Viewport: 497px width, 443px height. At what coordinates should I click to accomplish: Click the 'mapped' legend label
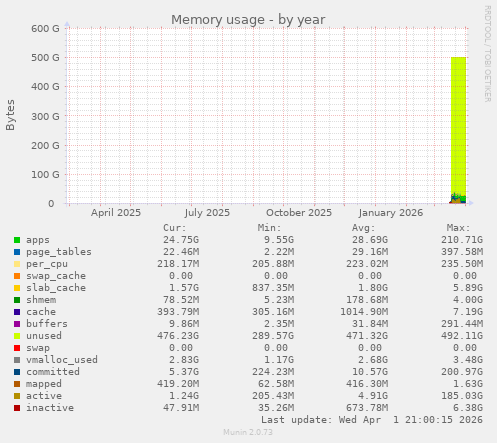pyautogui.click(x=44, y=384)
